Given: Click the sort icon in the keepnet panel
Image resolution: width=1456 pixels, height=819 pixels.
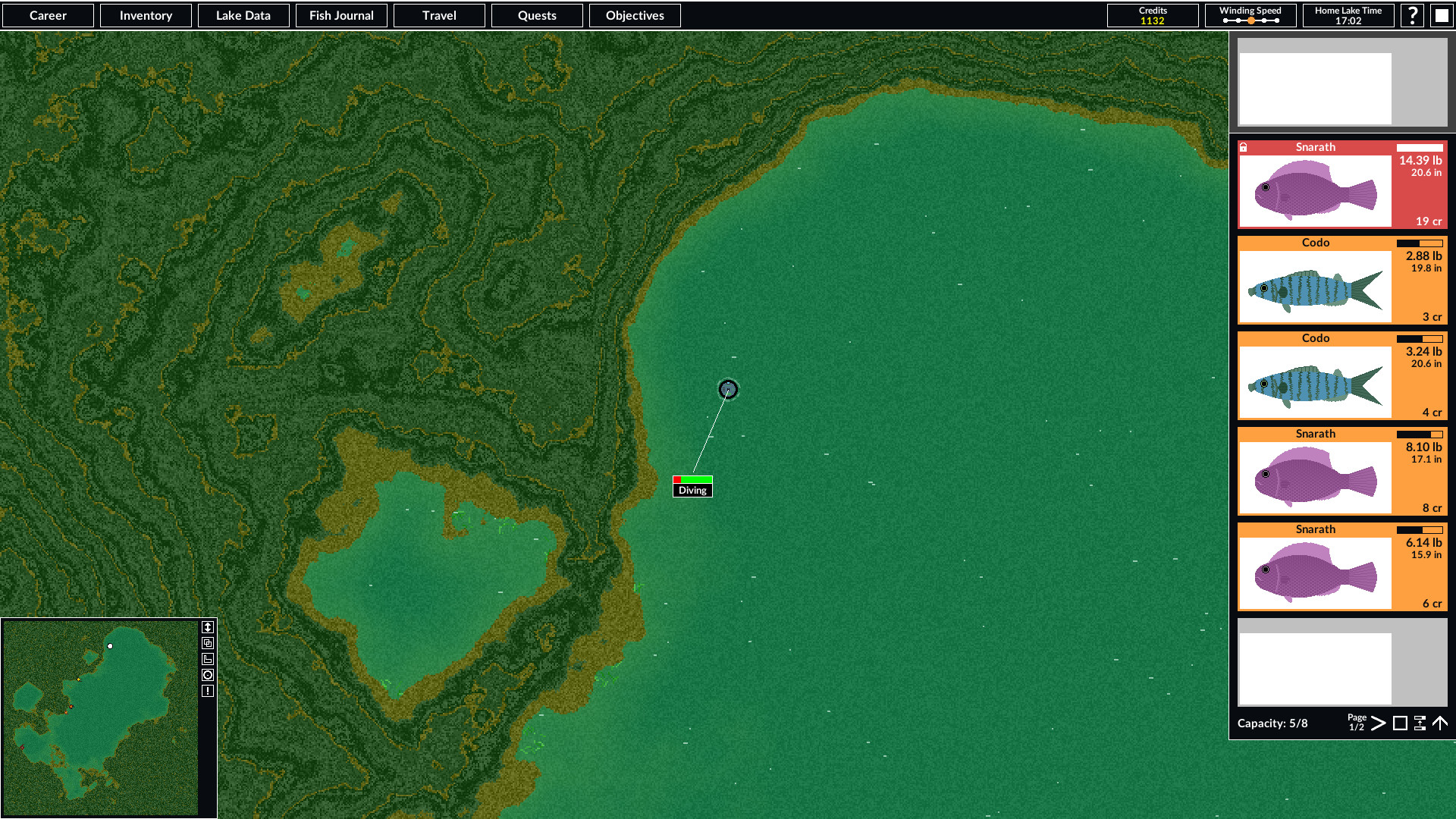Looking at the screenshot, I should tap(1420, 724).
